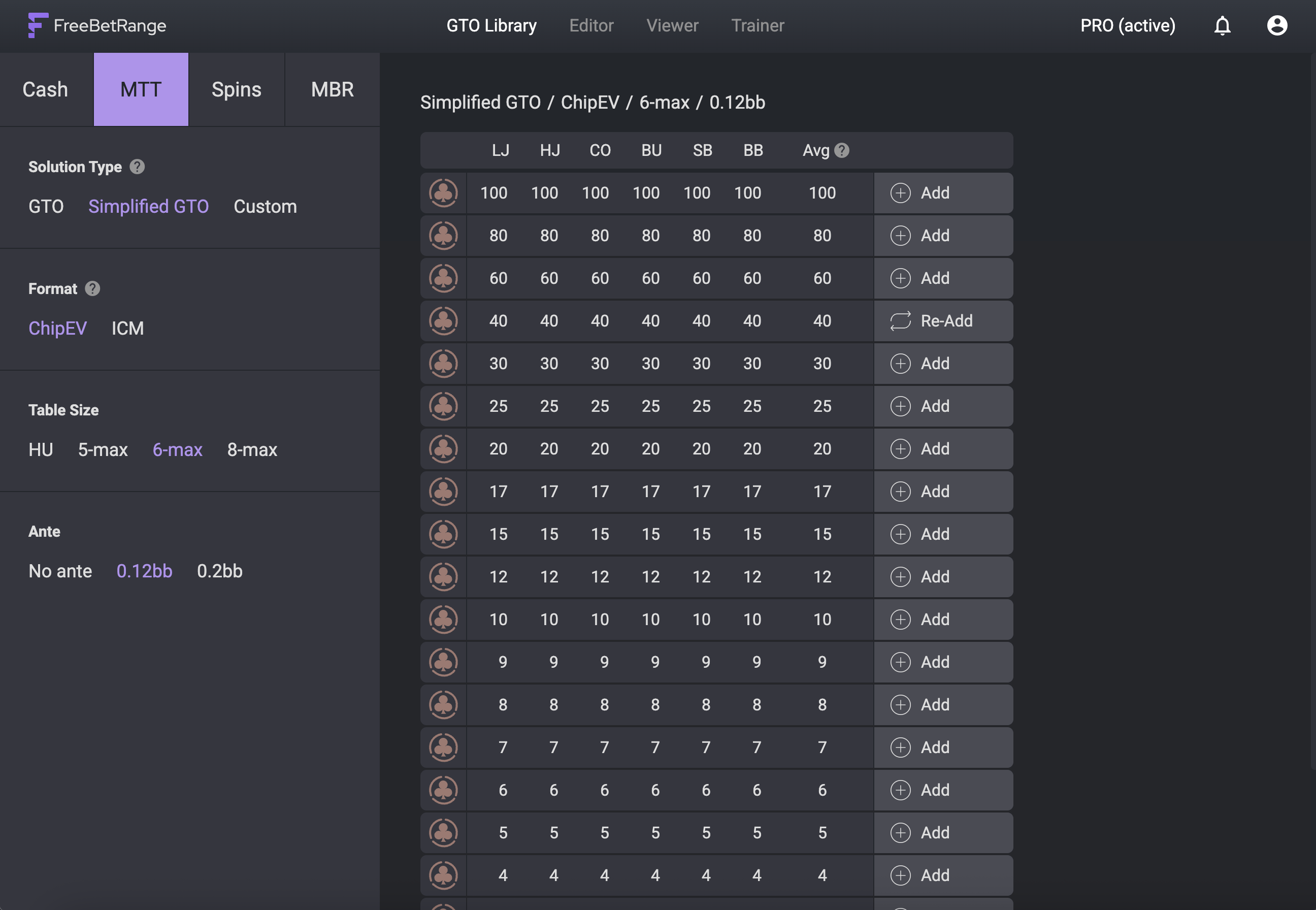Click the chip icon in 100bb row
This screenshot has width=1316, height=910.
[443, 193]
